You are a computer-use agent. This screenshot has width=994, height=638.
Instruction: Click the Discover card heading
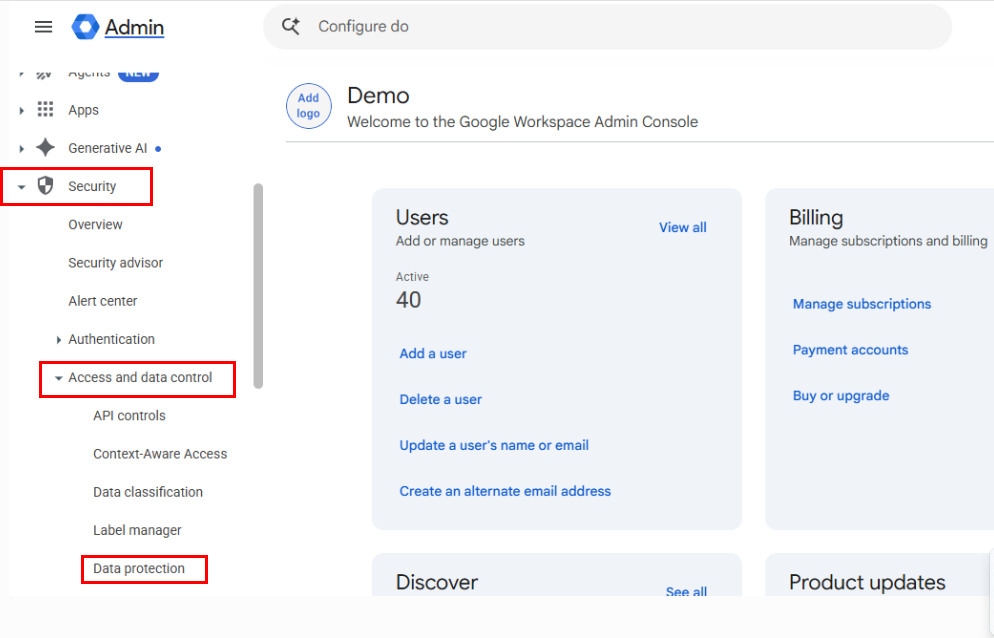coord(437,582)
